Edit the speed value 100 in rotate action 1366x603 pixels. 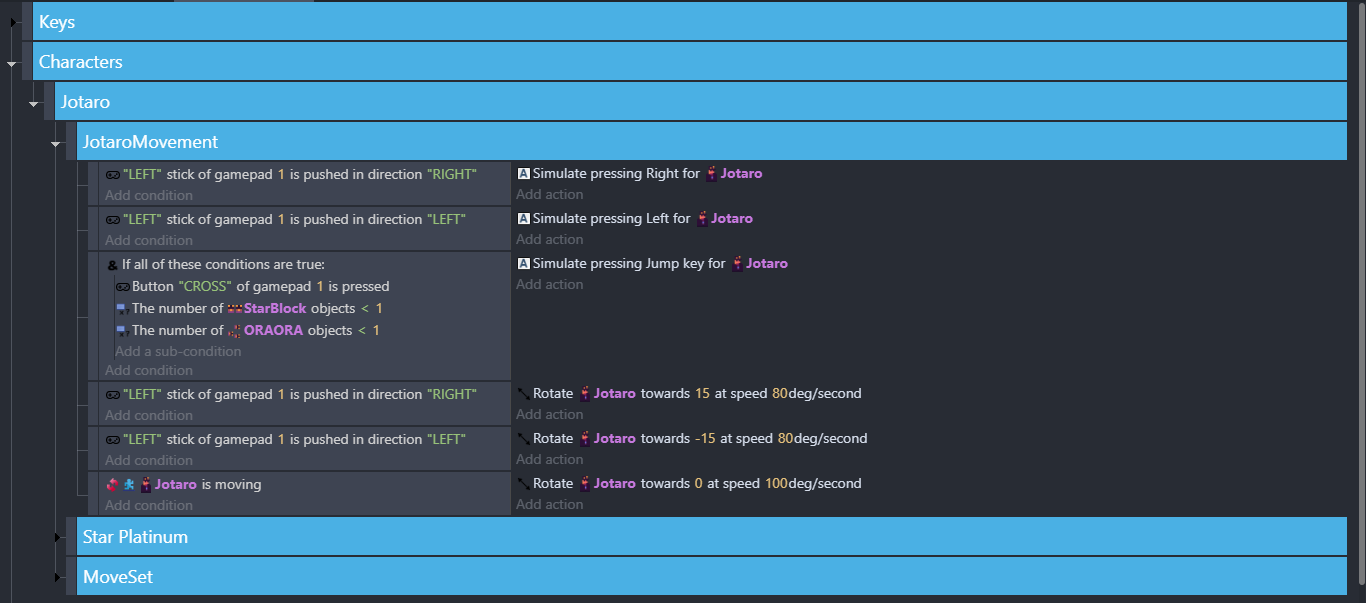click(x=776, y=484)
